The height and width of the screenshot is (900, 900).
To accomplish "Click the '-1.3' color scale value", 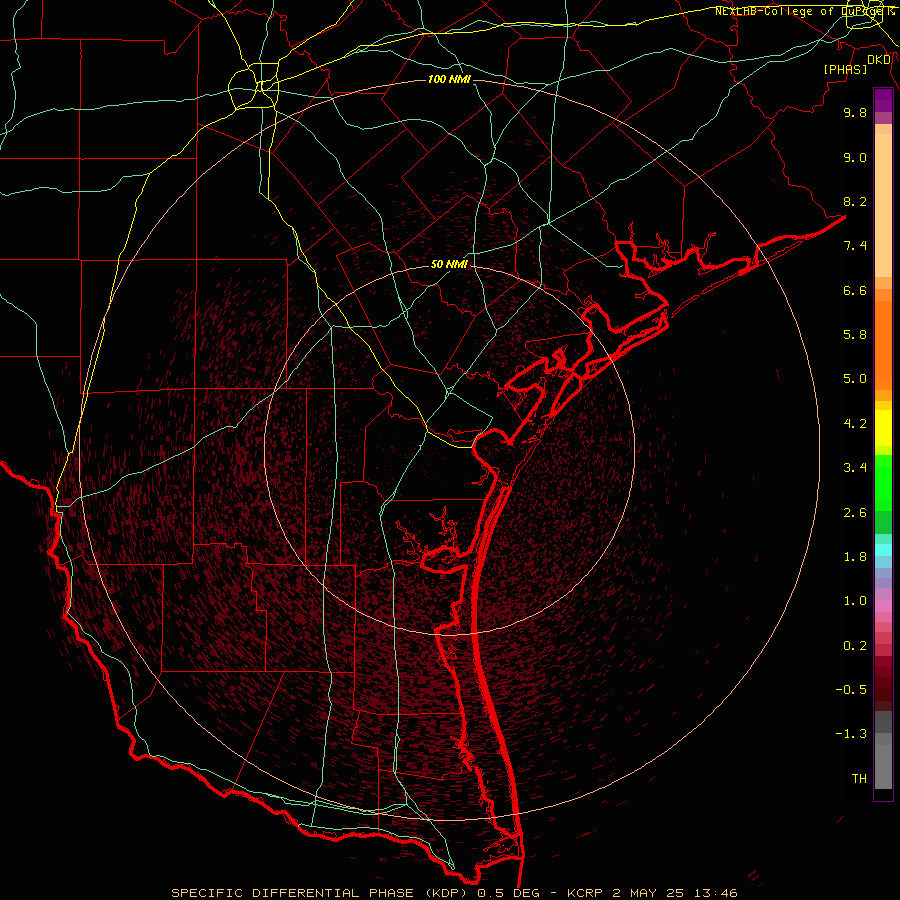I will point(851,734).
